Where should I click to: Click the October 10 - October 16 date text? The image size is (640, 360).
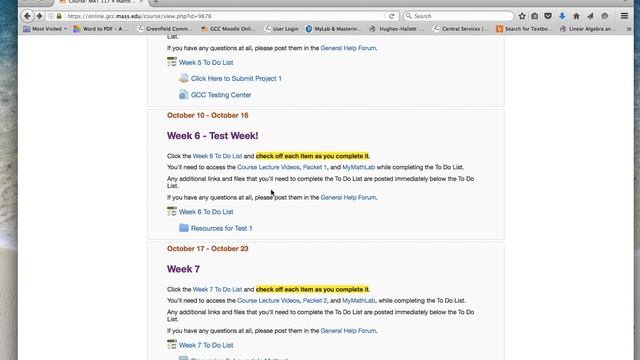click(x=207, y=116)
